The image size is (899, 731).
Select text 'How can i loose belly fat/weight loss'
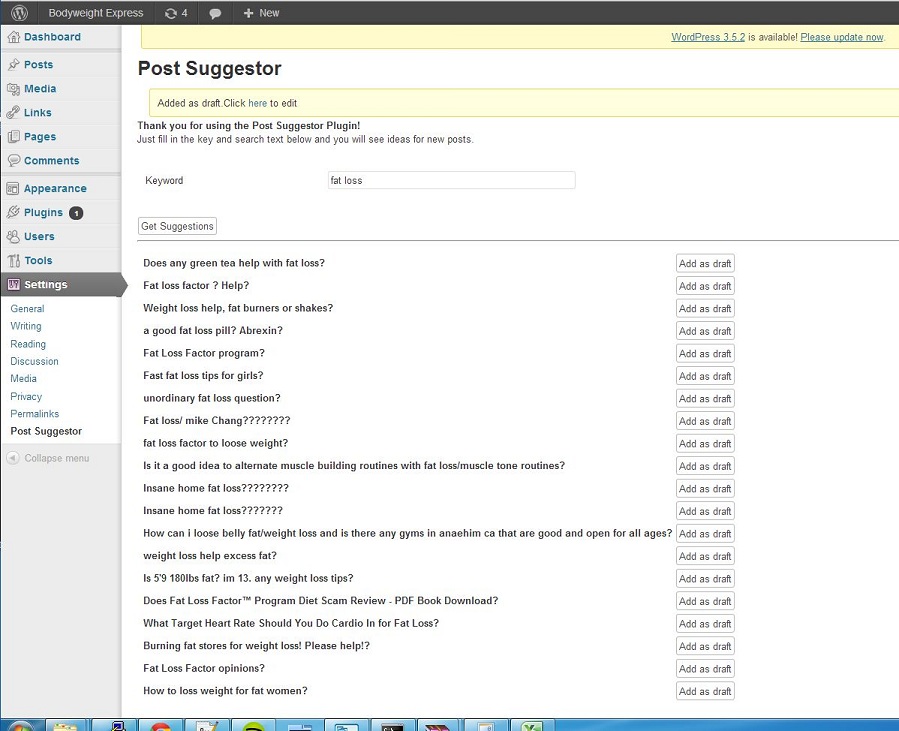pyautogui.click(x=230, y=533)
